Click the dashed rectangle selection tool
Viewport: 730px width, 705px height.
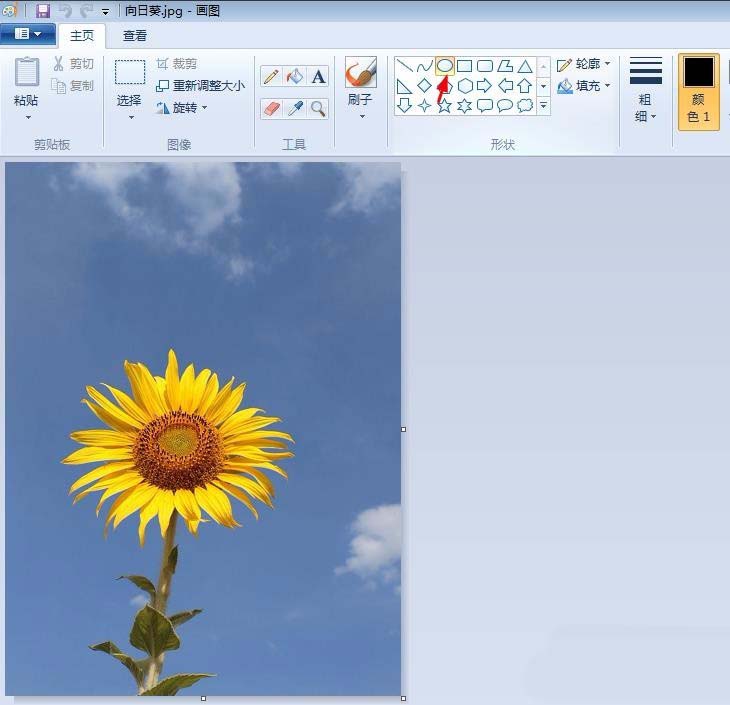130,72
